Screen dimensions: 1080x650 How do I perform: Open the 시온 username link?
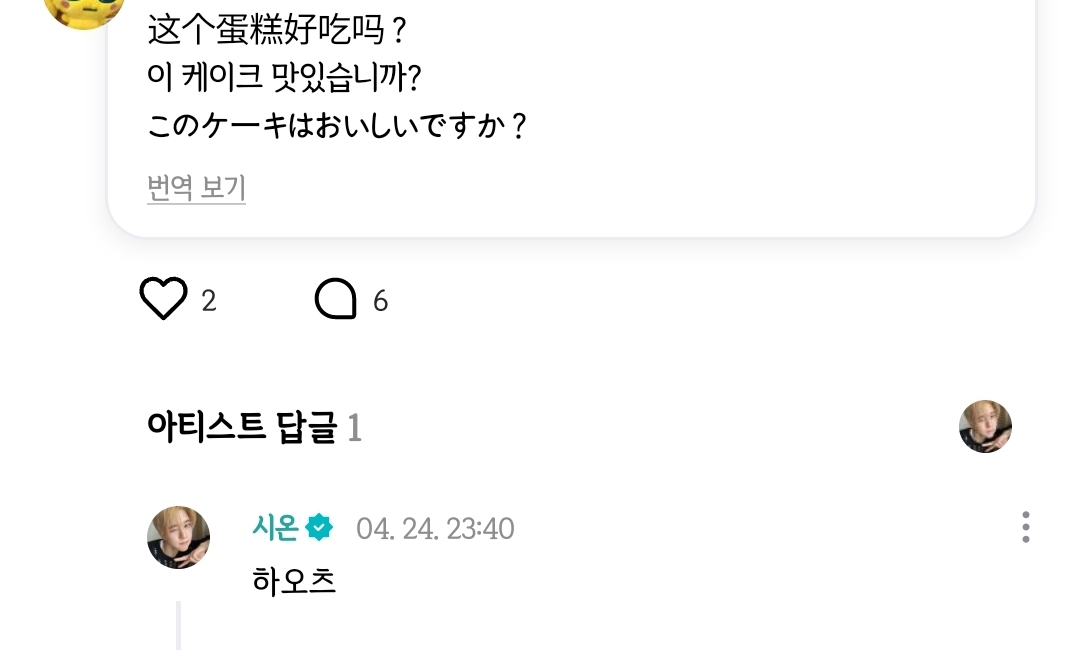[275, 527]
